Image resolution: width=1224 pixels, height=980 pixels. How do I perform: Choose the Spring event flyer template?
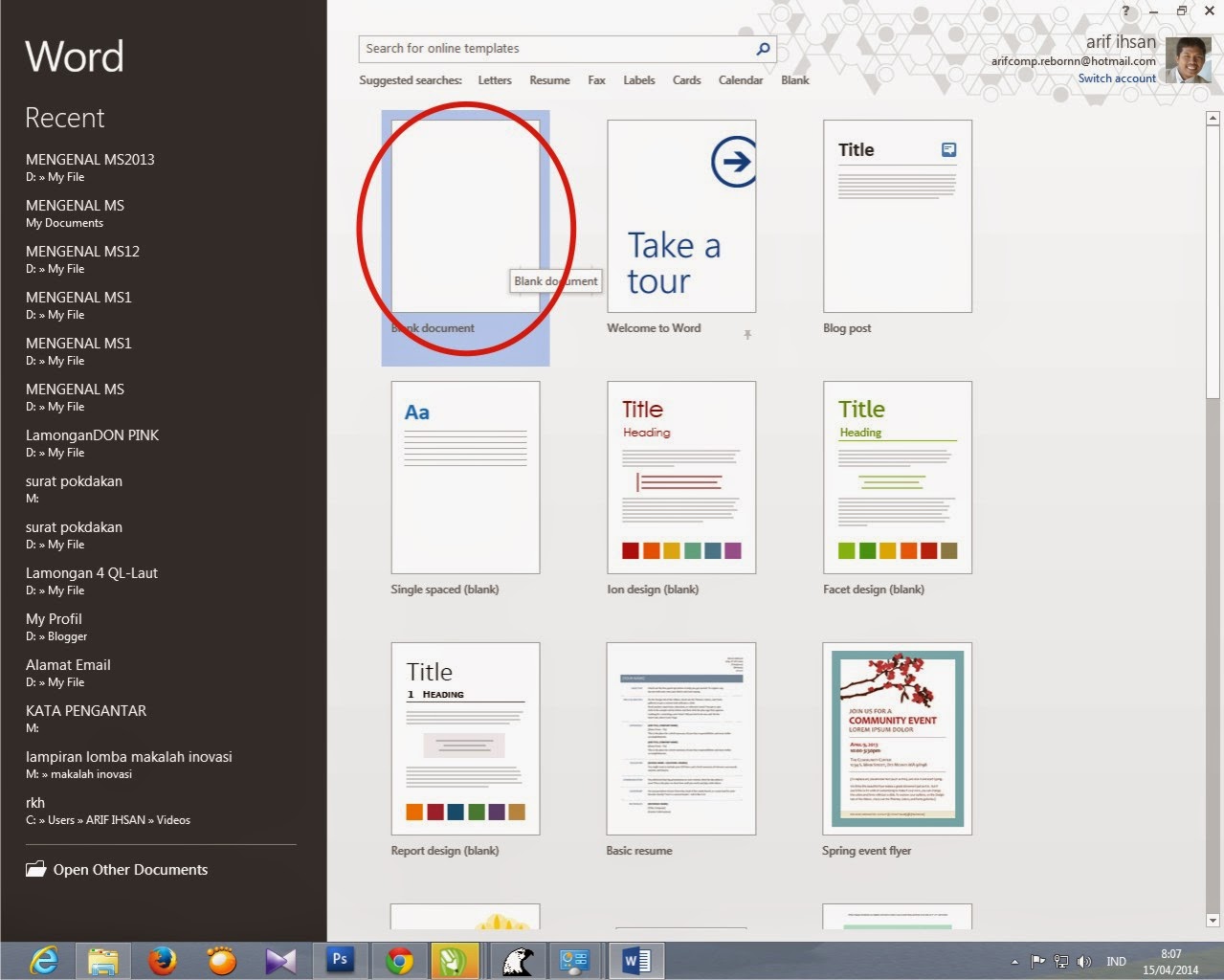898,739
